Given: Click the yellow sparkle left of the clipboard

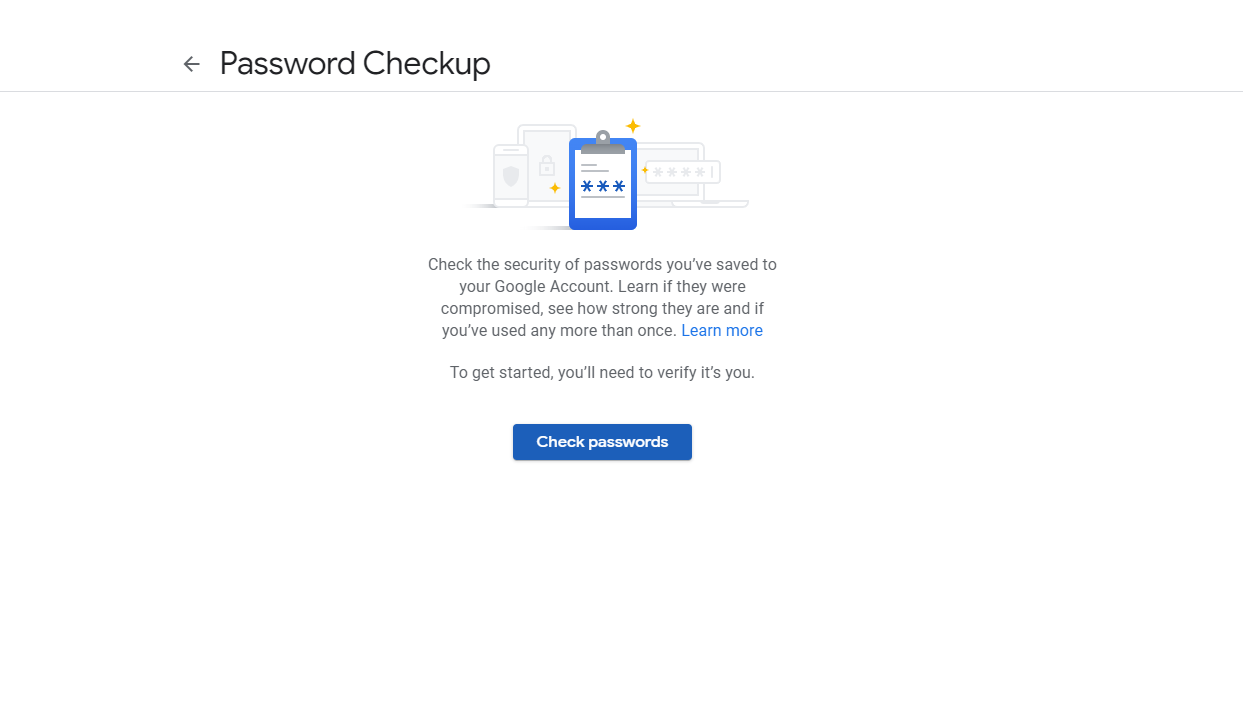Looking at the screenshot, I should click(555, 188).
